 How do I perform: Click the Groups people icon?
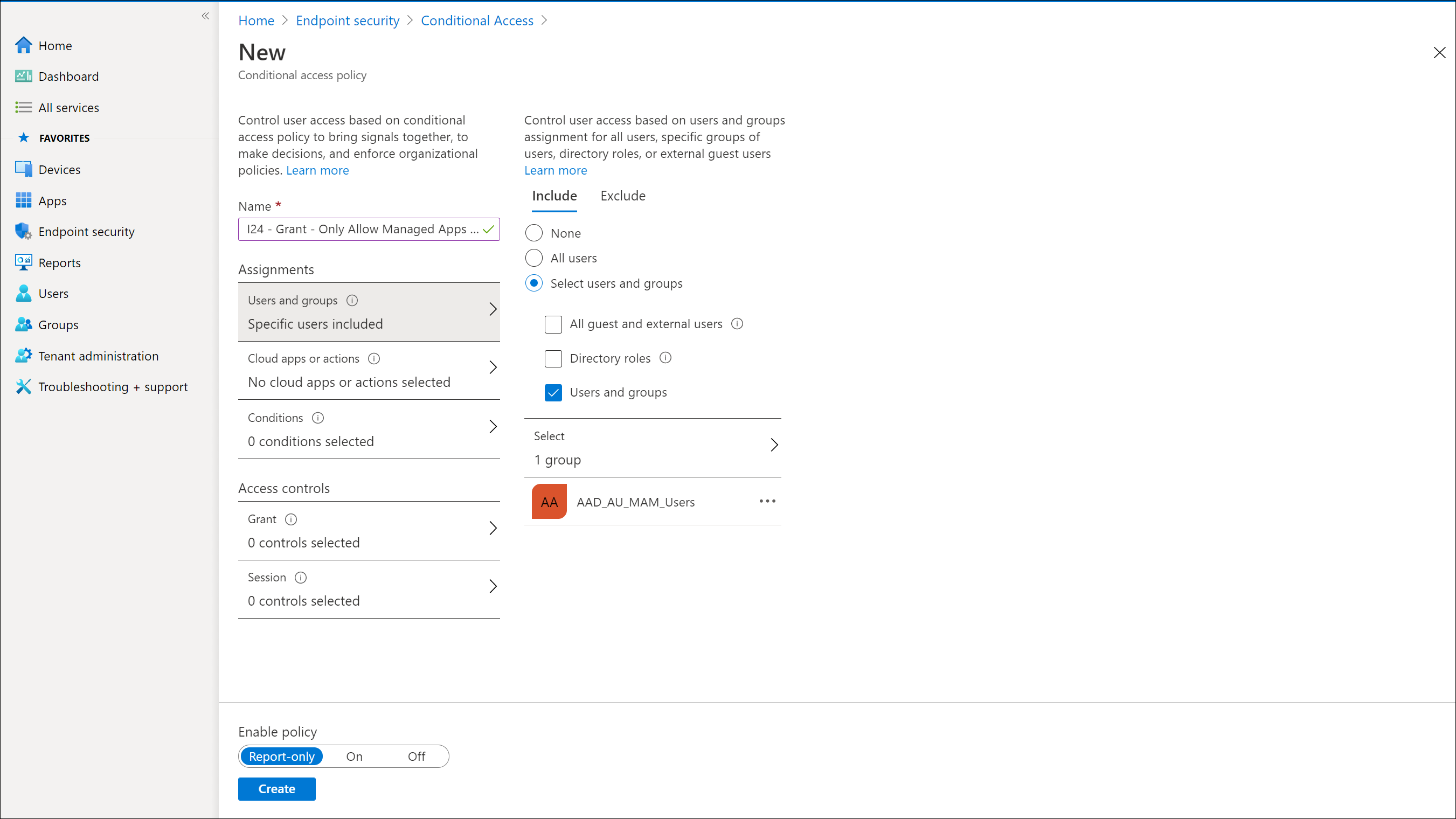point(23,324)
